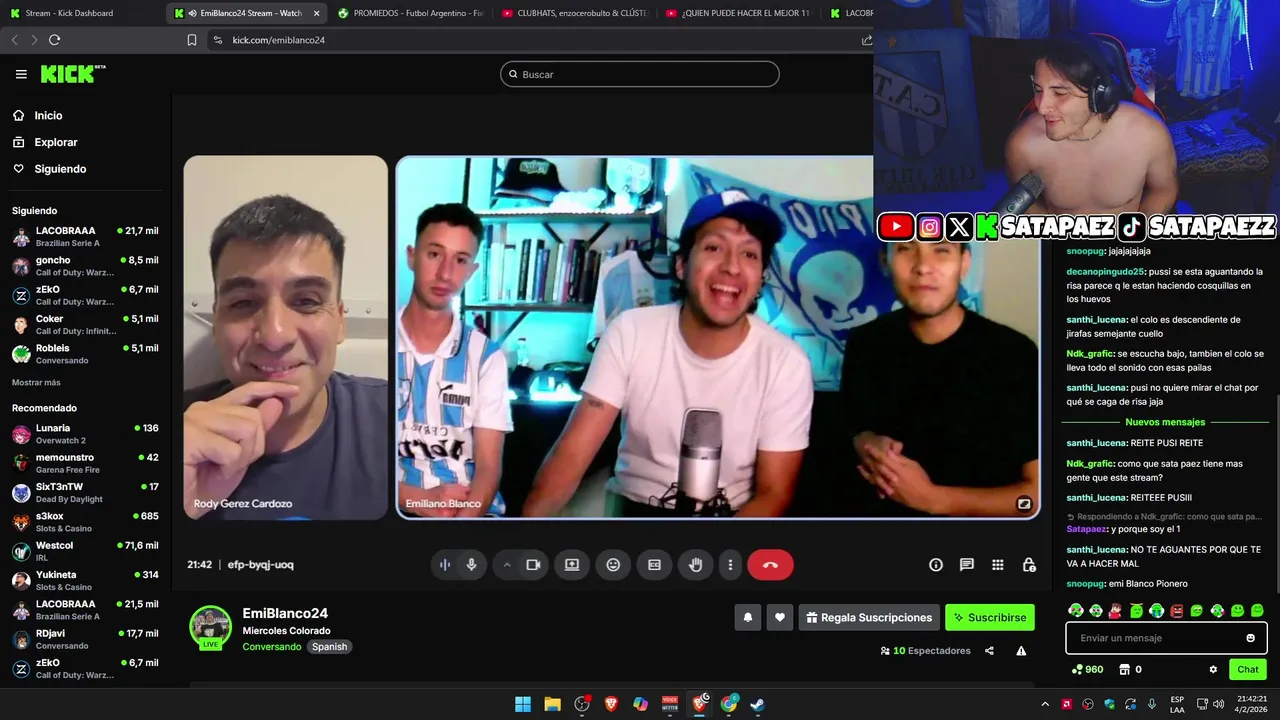The image size is (1280, 720).
Task: Open meeting details info icon
Action: pyautogui.click(x=936, y=565)
